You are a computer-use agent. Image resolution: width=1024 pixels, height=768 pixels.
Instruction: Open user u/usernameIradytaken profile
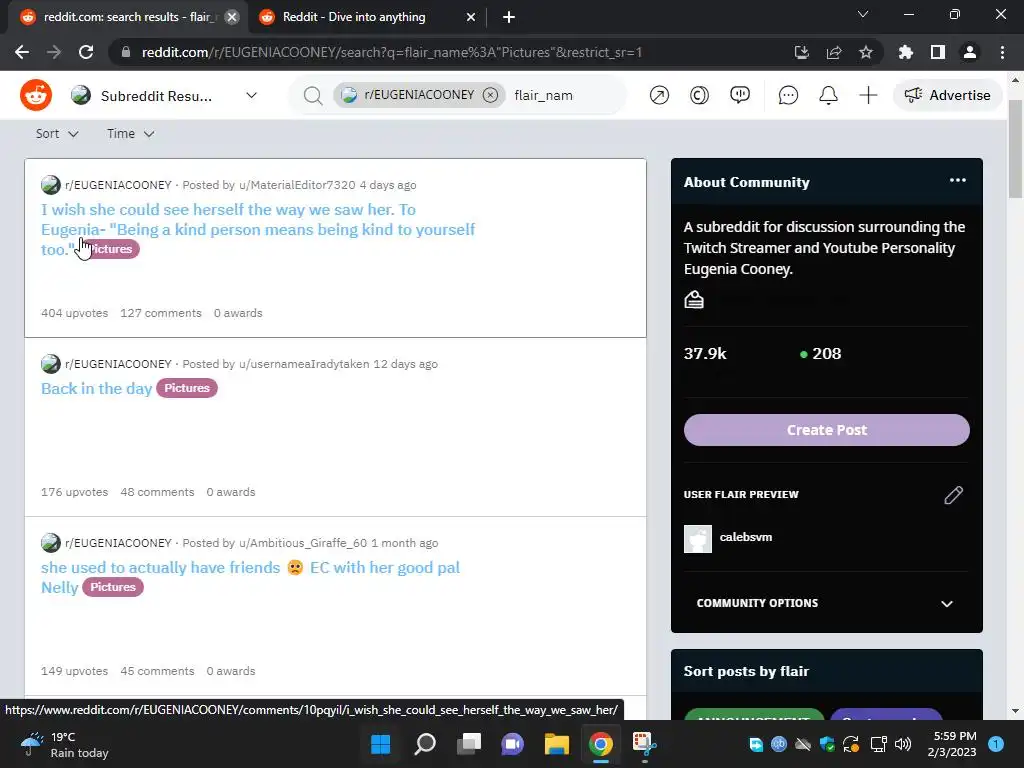click(x=304, y=364)
